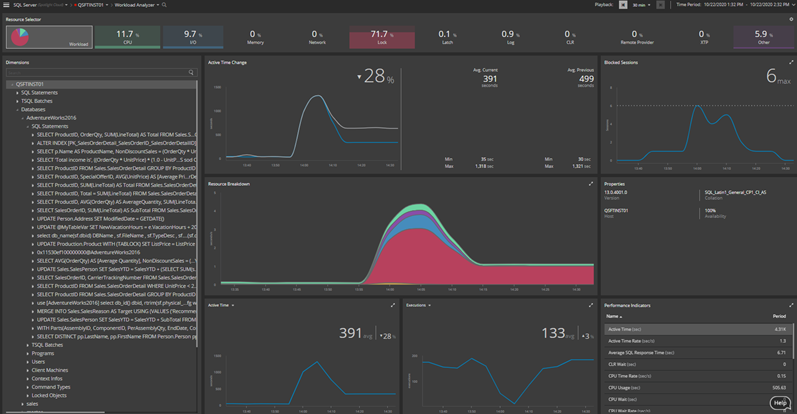Screen dimensions: 797x414
Task: Select UPDATE Person.Address SET ModifiedDate statement
Action: pos(101,219)
